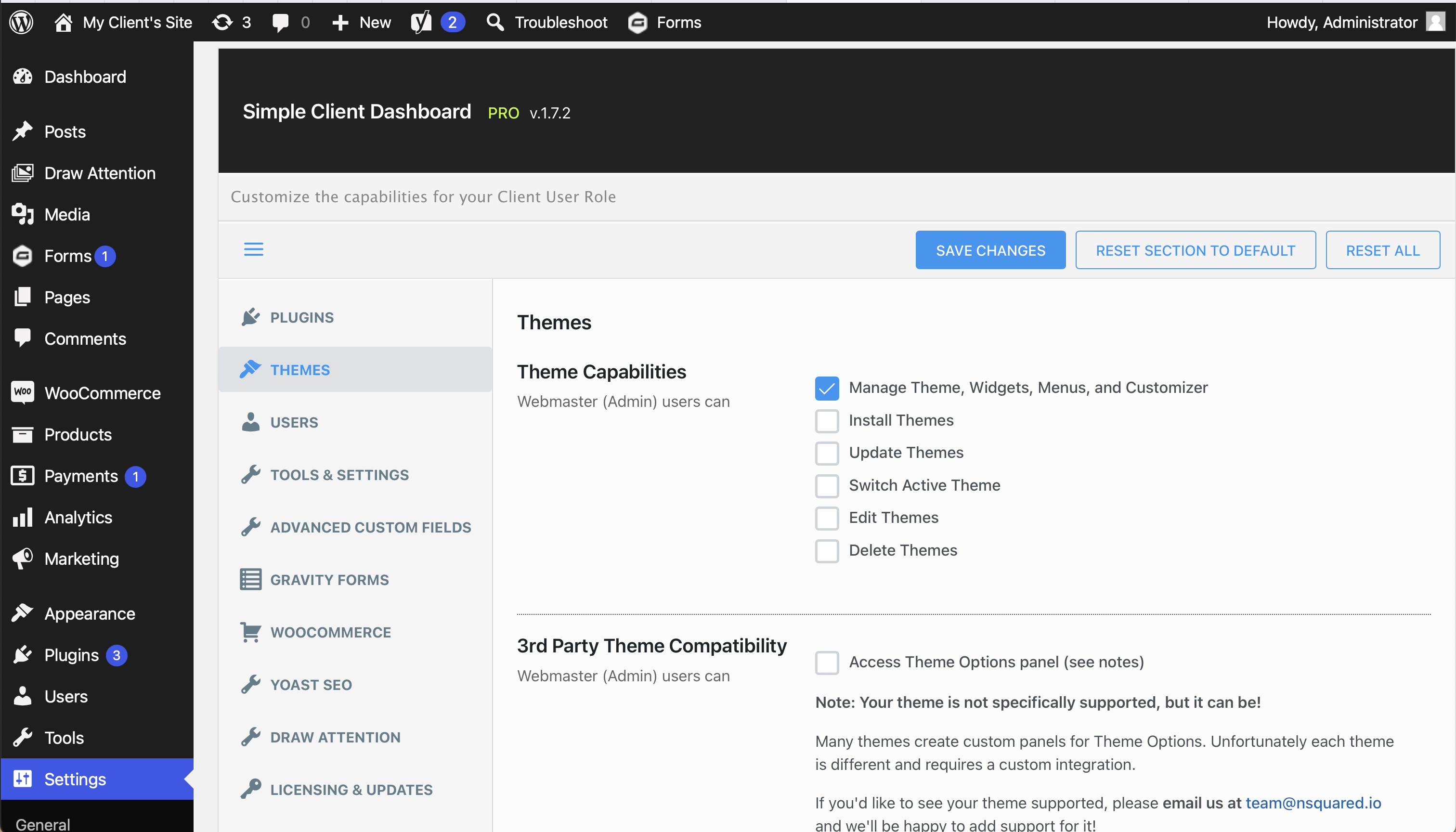Click the Save Changes button
Screen dimensions: 1456x832
tap(990, 251)
